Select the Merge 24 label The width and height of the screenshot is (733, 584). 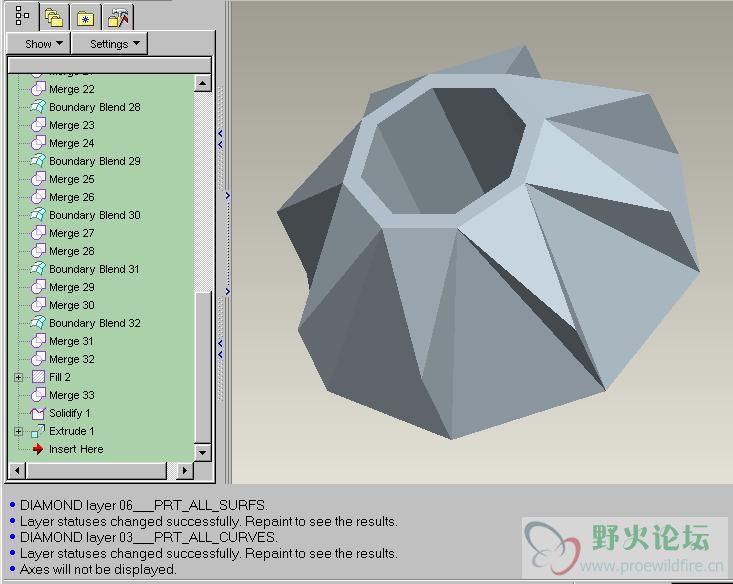(x=72, y=143)
